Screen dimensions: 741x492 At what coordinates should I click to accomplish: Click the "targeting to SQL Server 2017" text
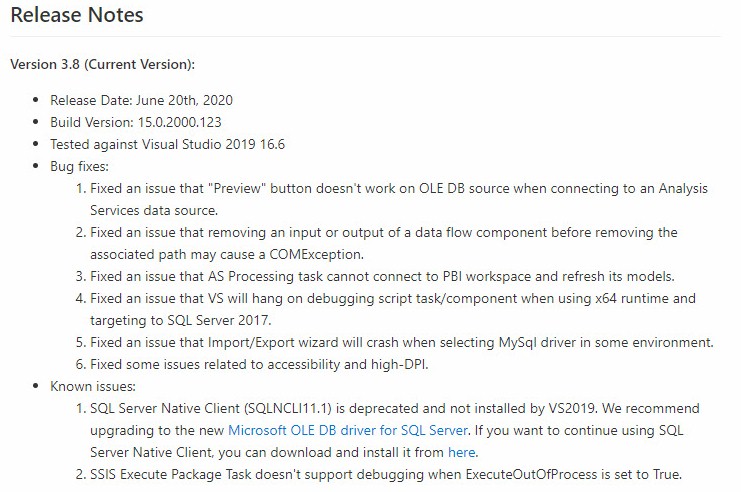(181, 320)
